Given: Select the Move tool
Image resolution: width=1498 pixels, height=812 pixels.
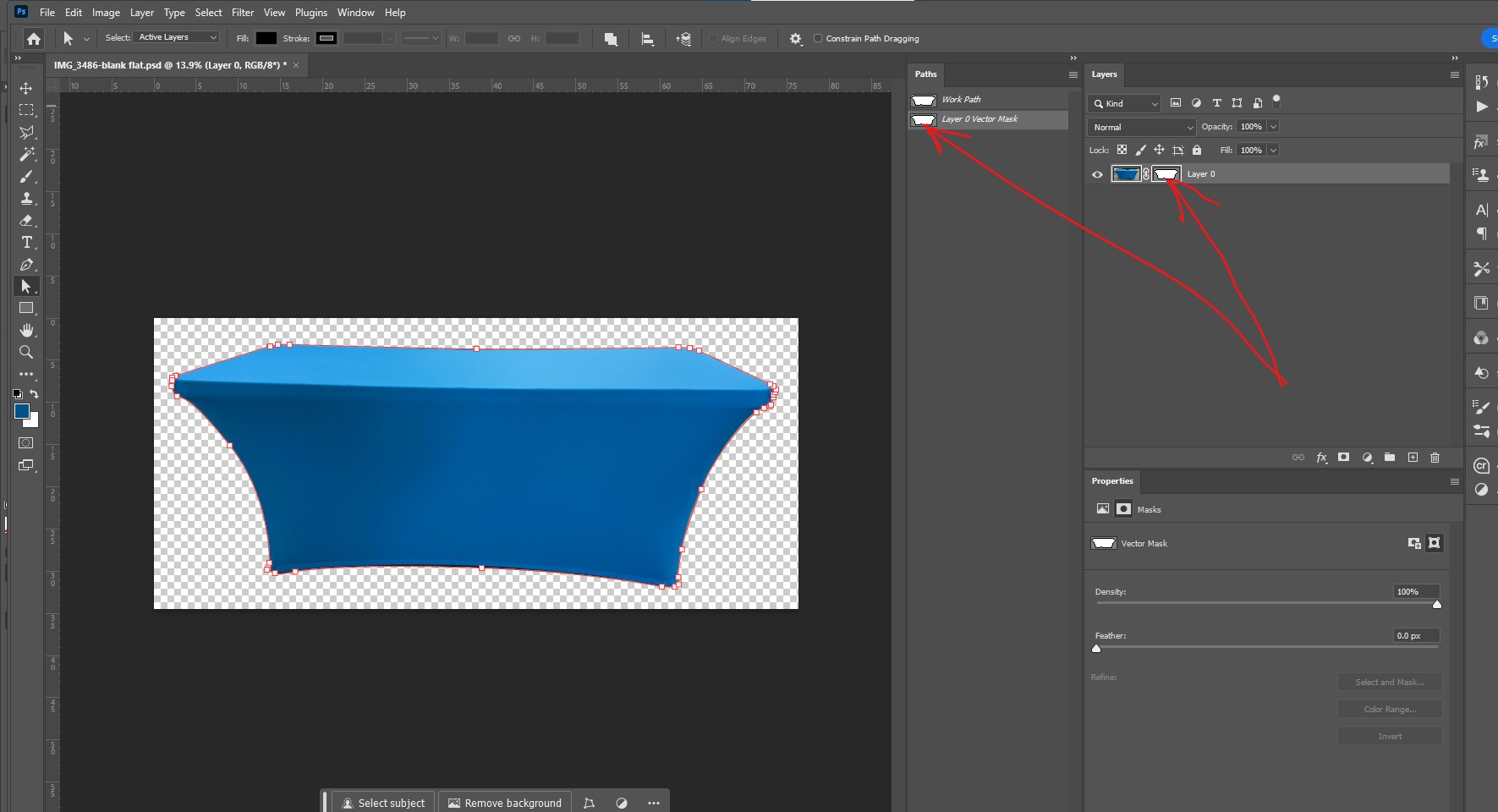Looking at the screenshot, I should click(26, 88).
